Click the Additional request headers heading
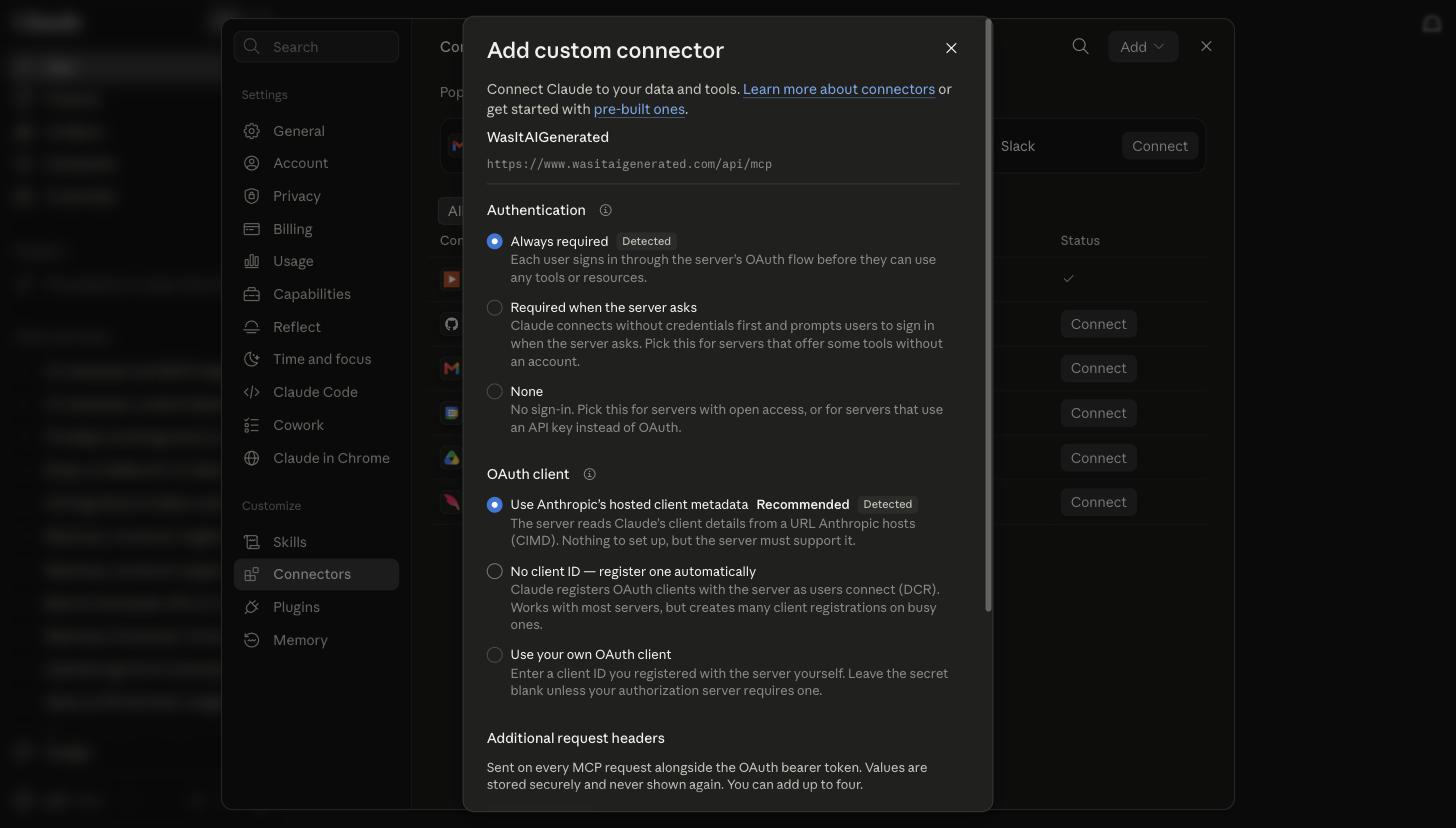1456x828 pixels. pyautogui.click(x=576, y=738)
